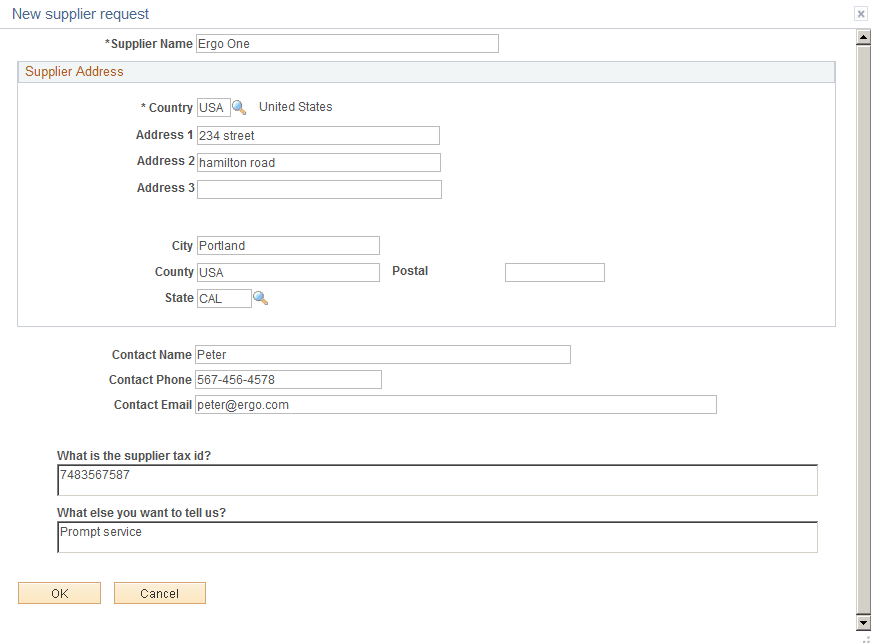Image resolution: width=871 pixels, height=643 pixels.
Task: Click the supplier tax id text area
Action: 437,480
